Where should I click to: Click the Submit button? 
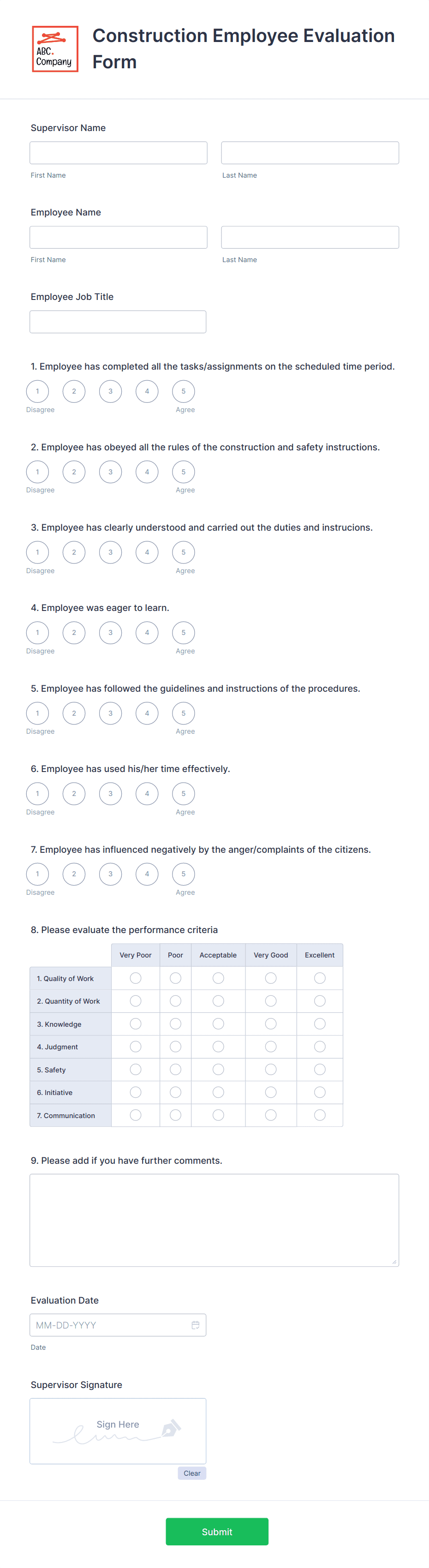[217, 1532]
